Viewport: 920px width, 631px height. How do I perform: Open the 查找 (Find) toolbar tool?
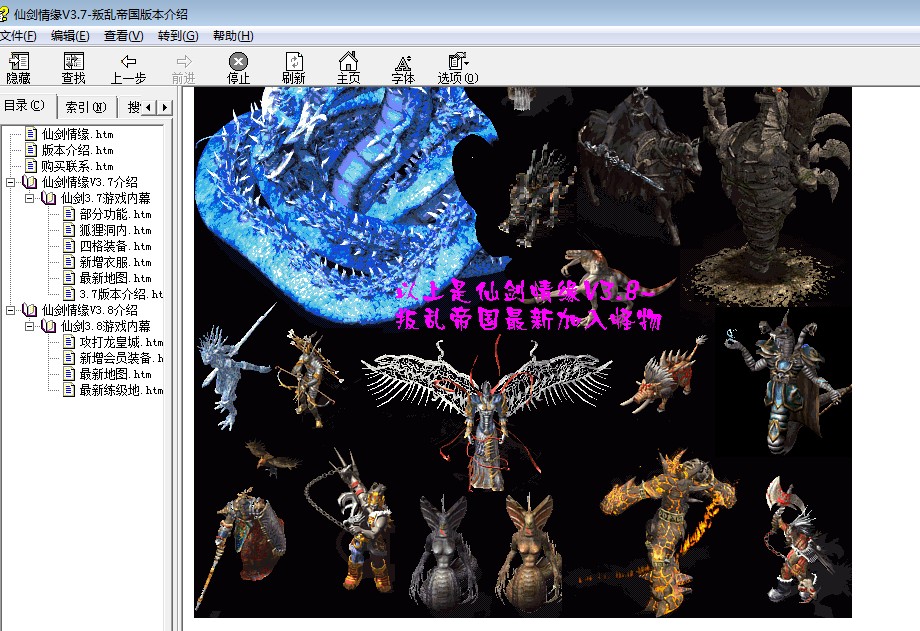pyautogui.click(x=73, y=68)
